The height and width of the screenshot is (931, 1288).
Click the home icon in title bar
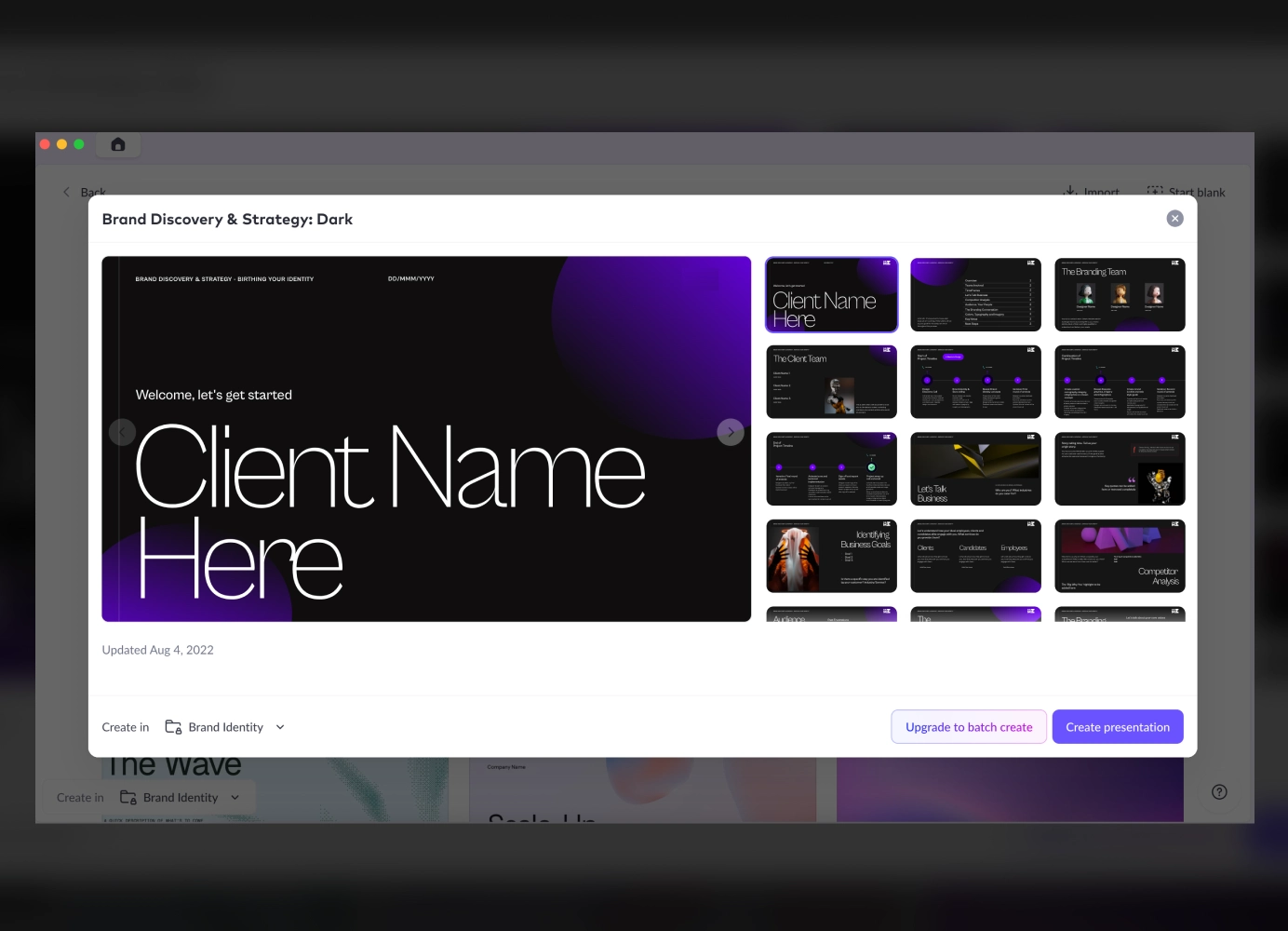(118, 144)
